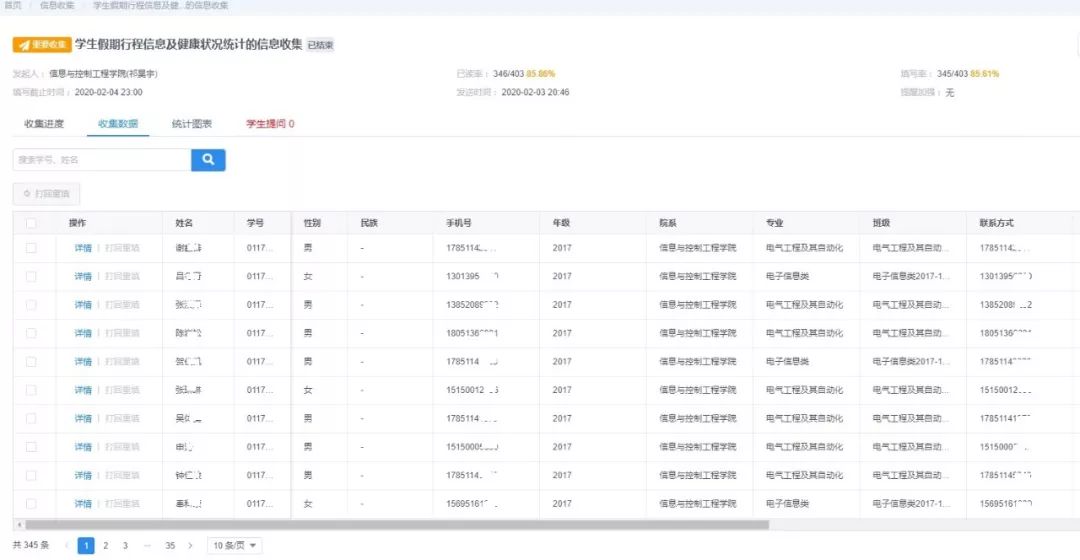Open 详情 link in the first row
The height and width of the screenshot is (560, 1080).
pyautogui.click(x=83, y=248)
